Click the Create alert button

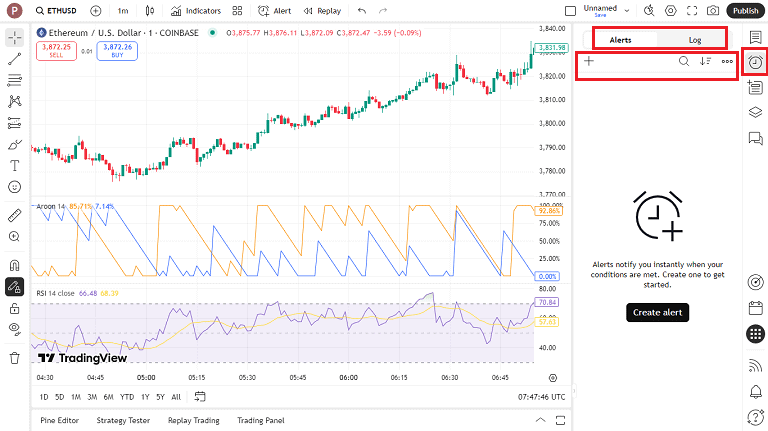click(657, 312)
